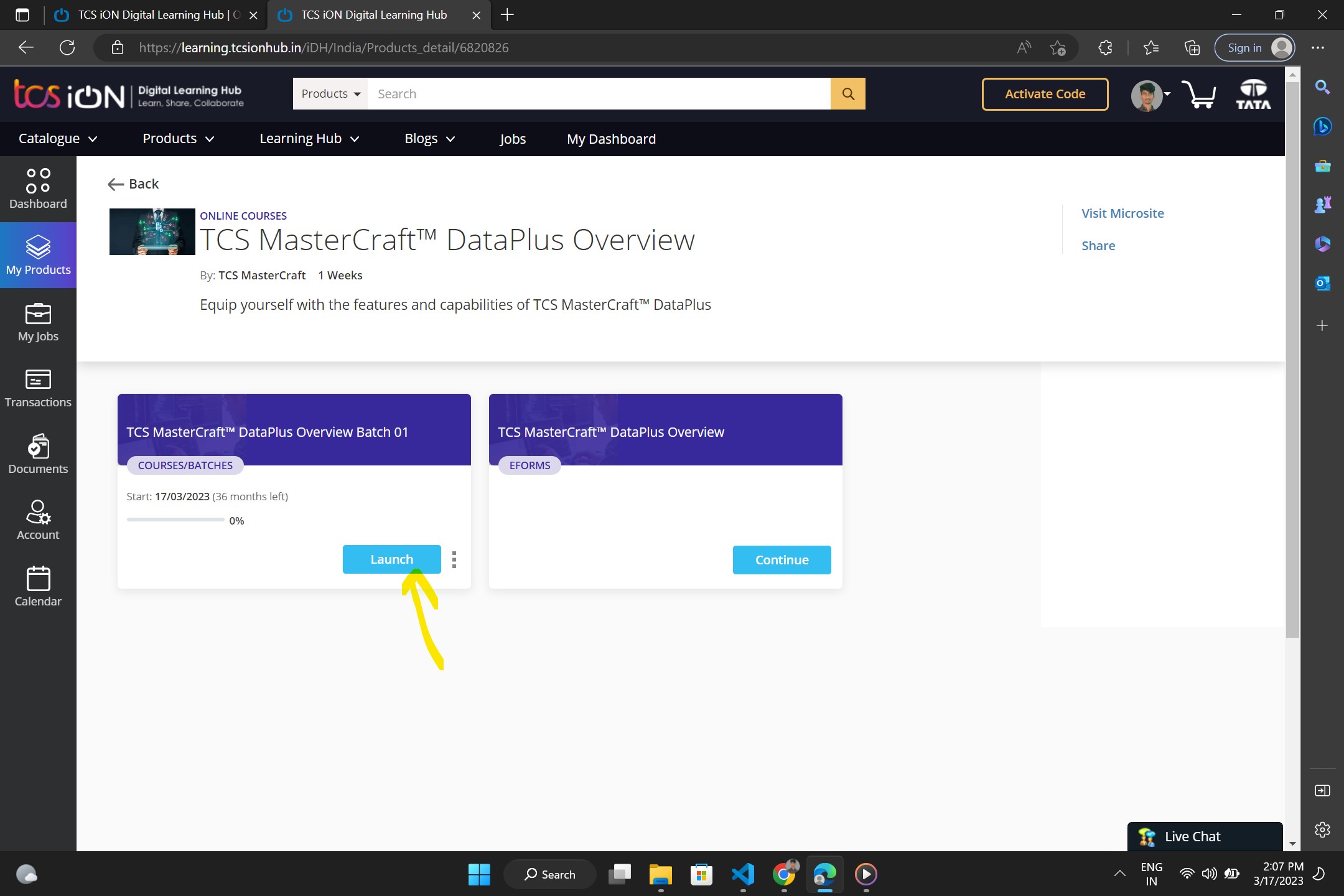
Task: Open the shopping cart icon
Action: pos(1198,95)
